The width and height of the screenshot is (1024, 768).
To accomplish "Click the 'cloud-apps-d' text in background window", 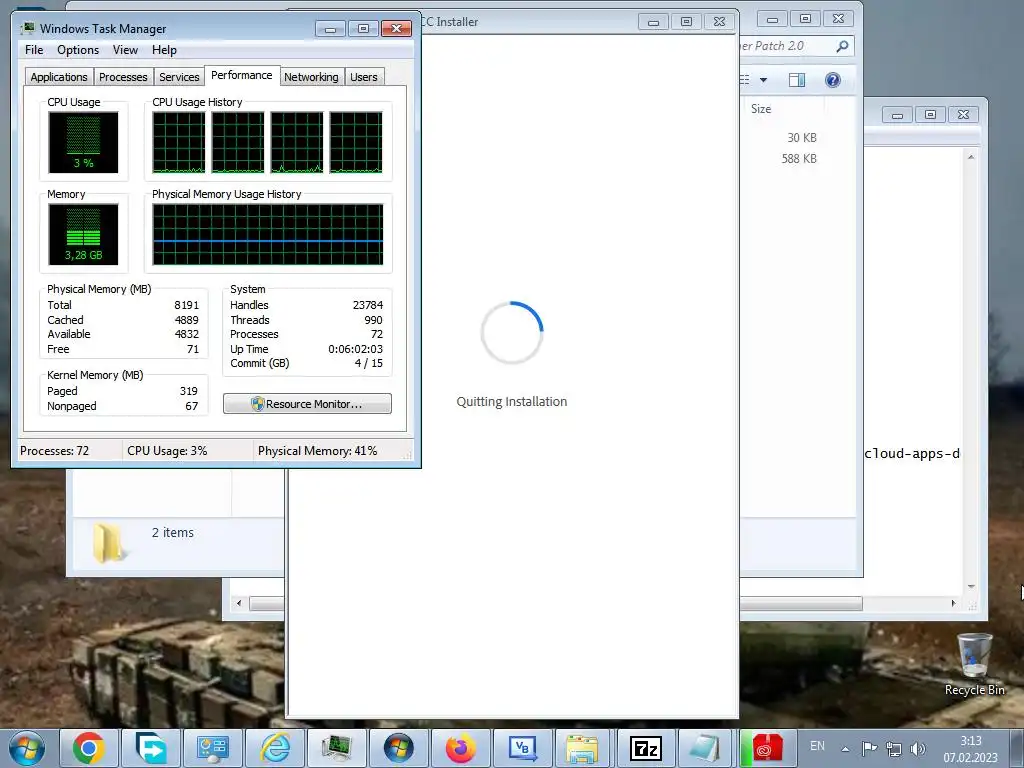I will (x=912, y=453).
